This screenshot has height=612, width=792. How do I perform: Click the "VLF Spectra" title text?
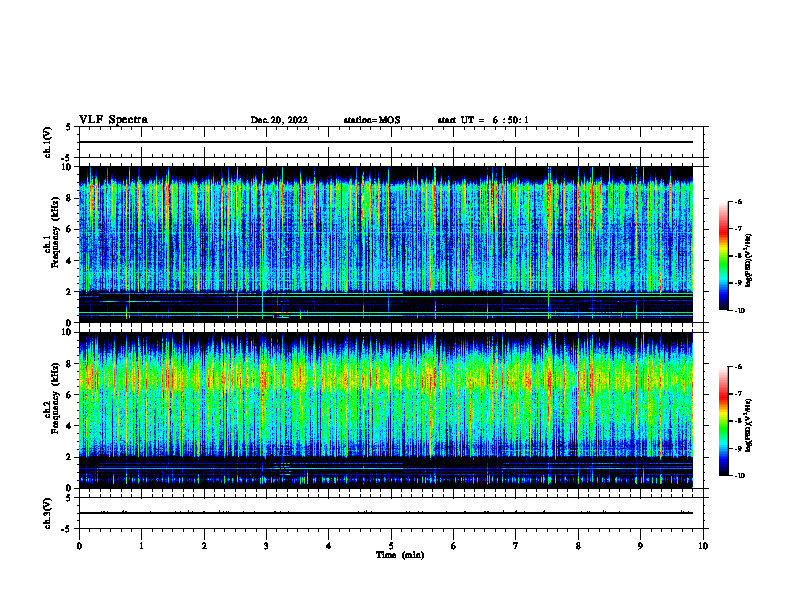click(x=114, y=120)
